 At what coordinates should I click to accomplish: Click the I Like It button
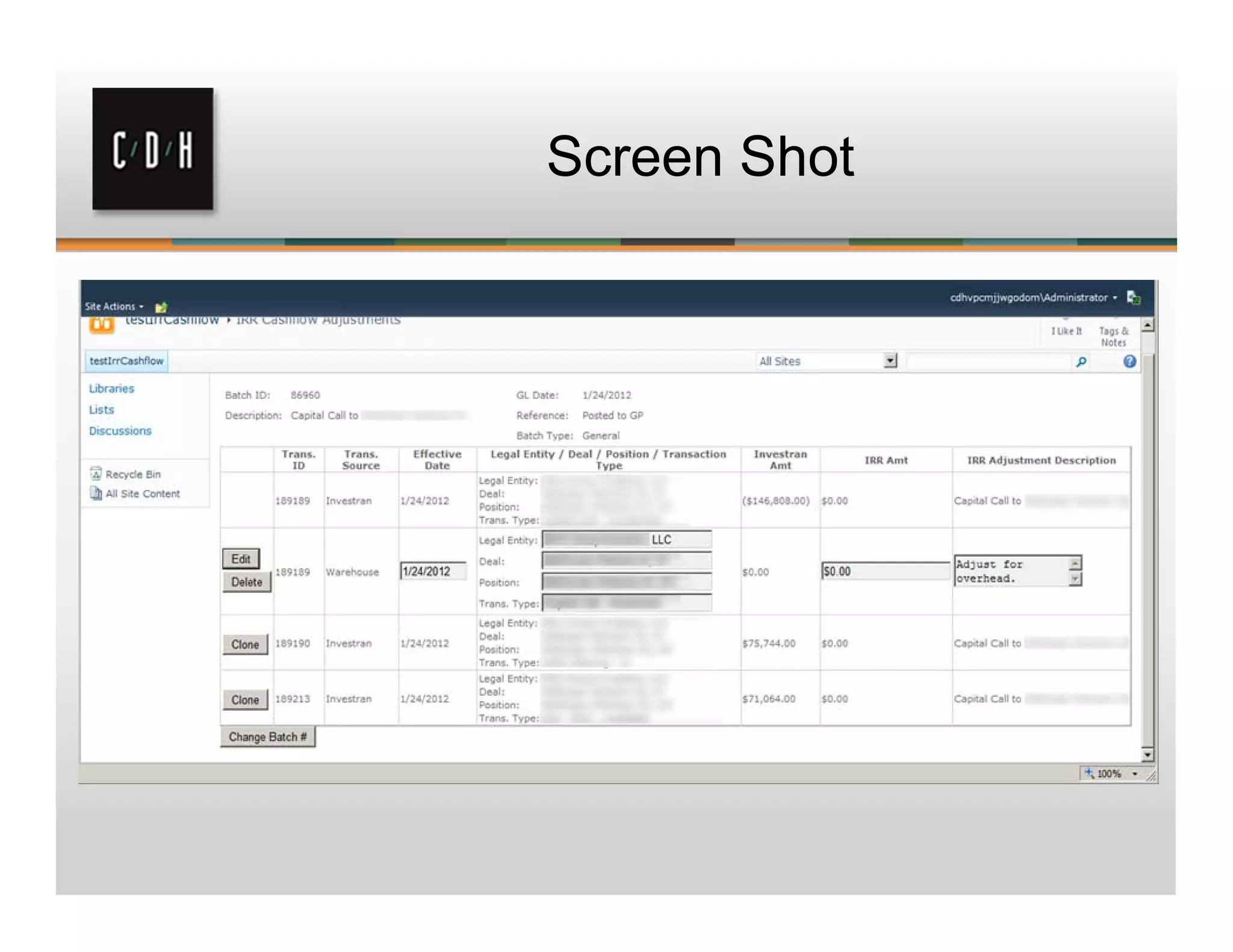tap(1066, 331)
